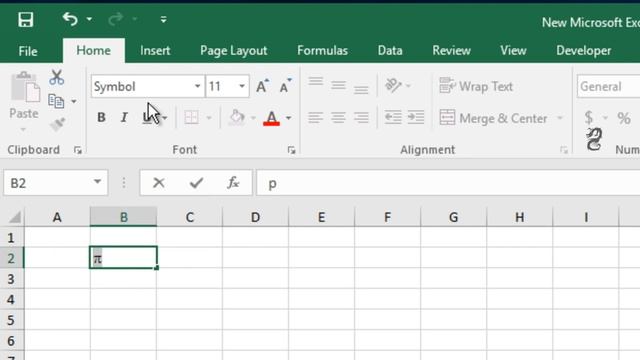The height and width of the screenshot is (360, 640).
Task: Click the Select All corner triangle
Action: pos(14,217)
